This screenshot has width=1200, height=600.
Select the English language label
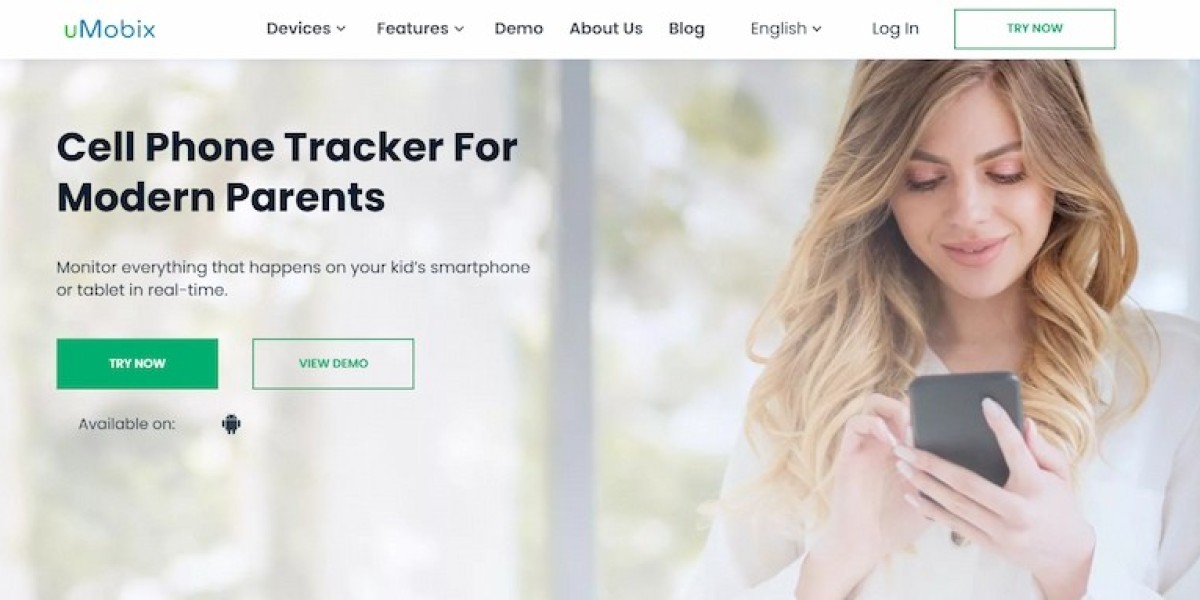(x=778, y=29)
